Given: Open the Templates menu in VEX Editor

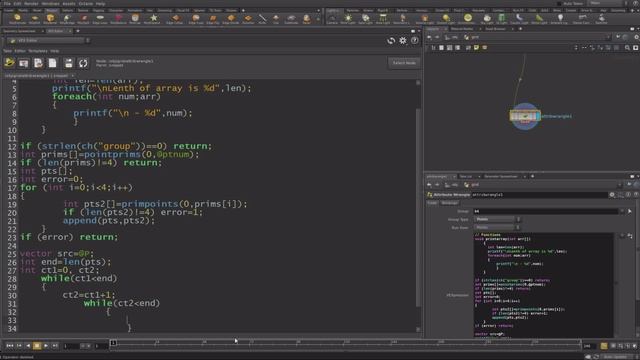Looking at the screenshot, I should [38, 51].
